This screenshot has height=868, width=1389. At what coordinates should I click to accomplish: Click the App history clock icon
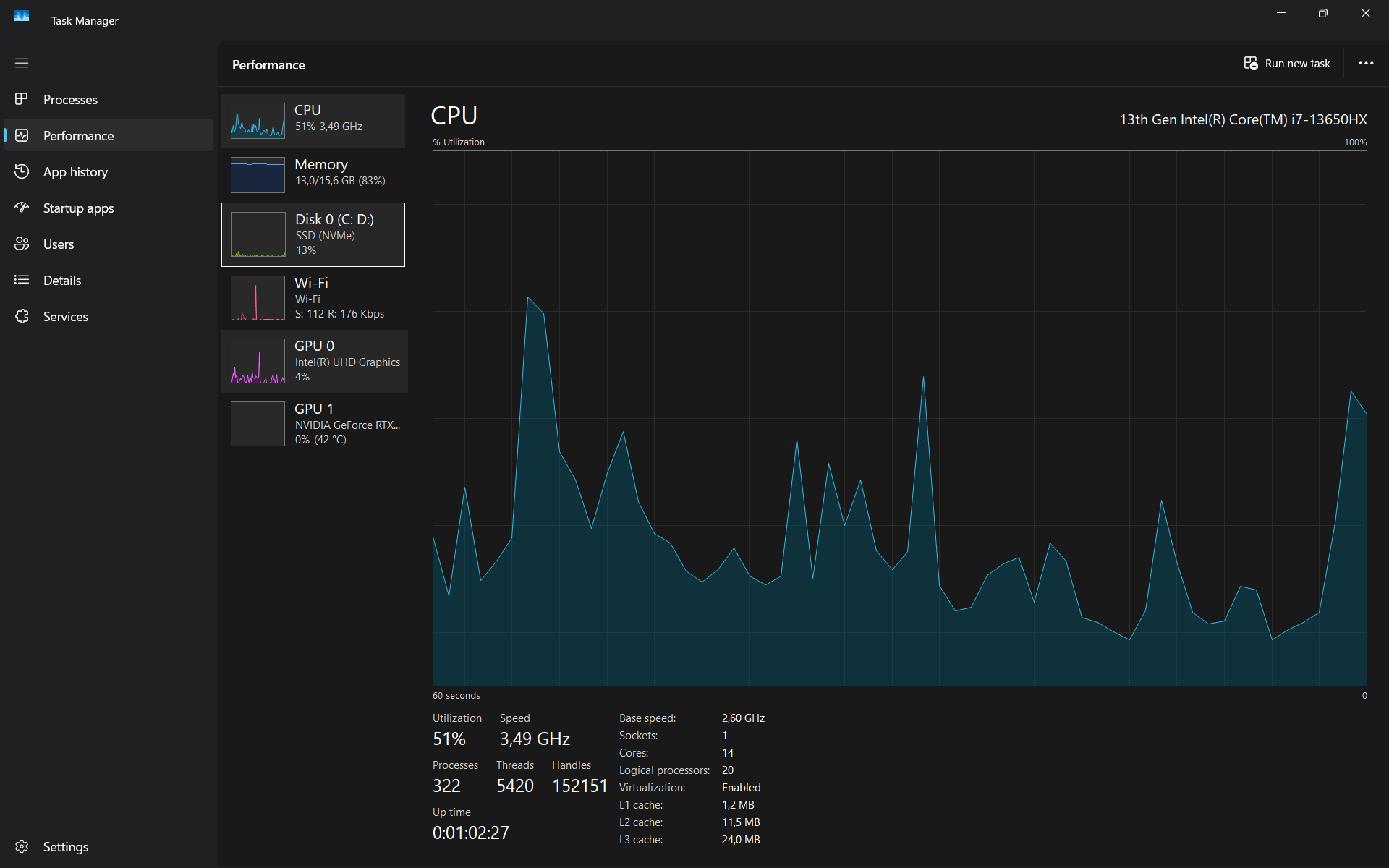click(x=22, y=171)
